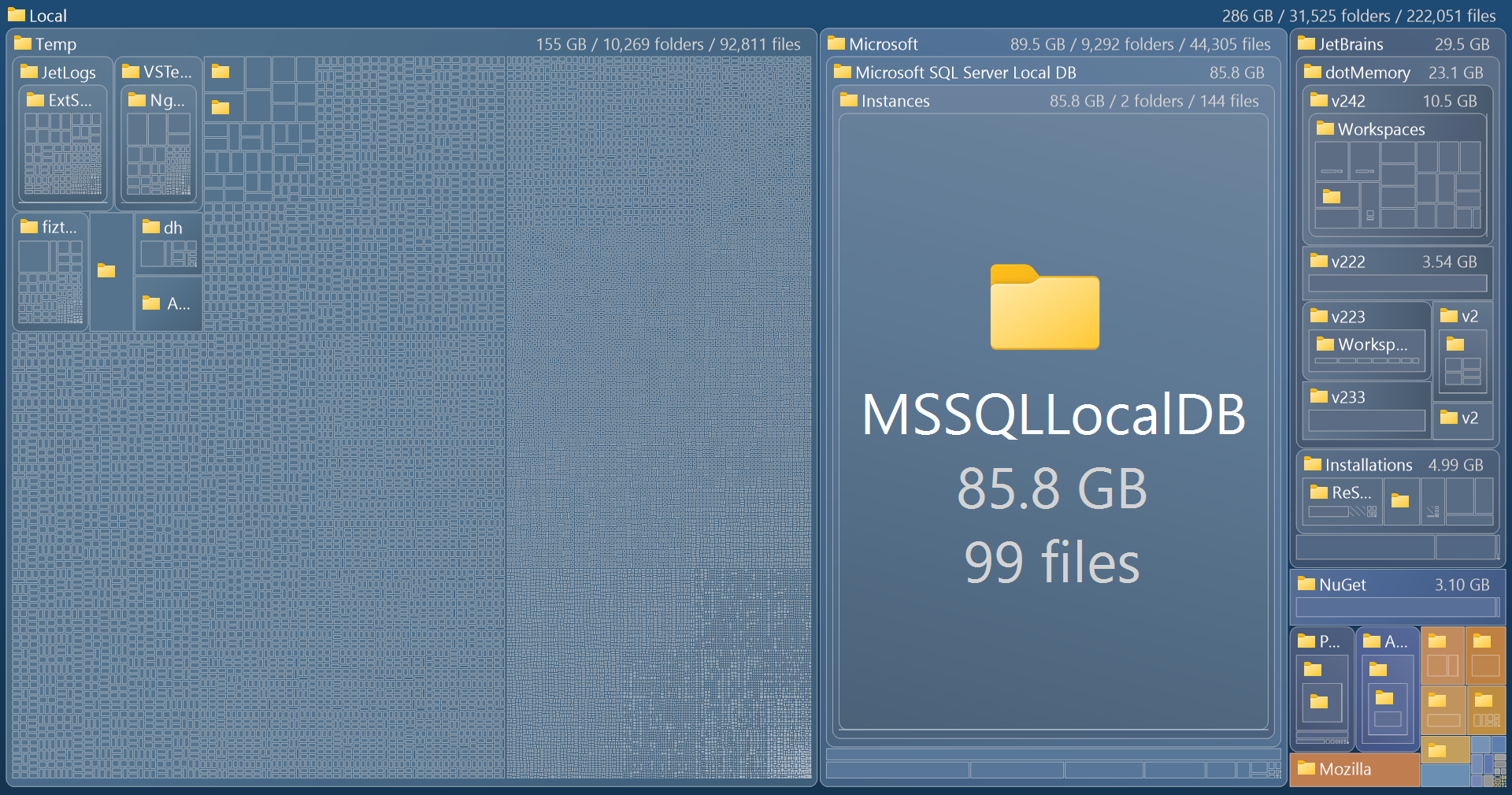Open the A... folder beside P...
Viewport: 1512px width, 795px height.
click(1372, 641)
